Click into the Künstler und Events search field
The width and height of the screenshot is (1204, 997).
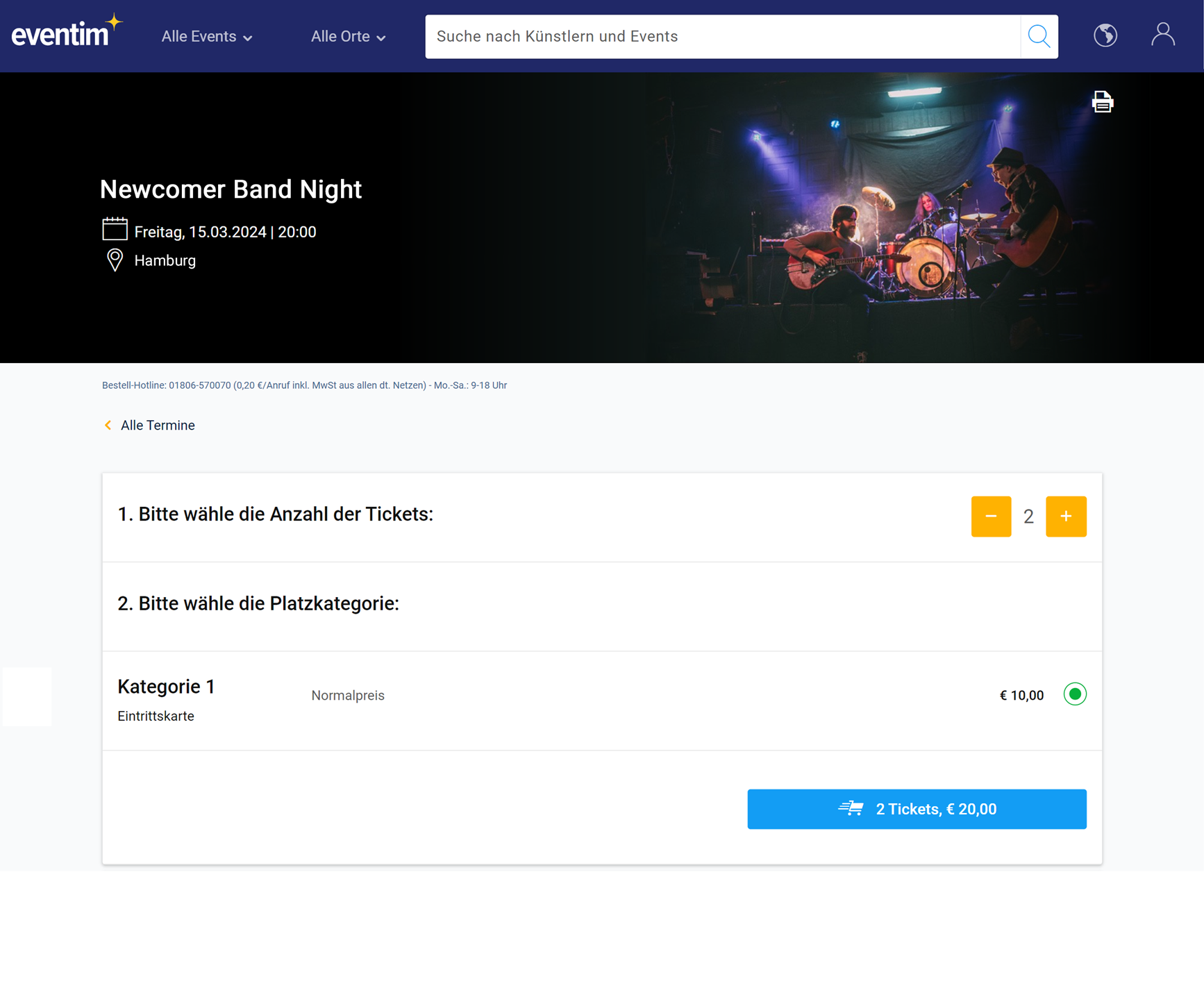(x=722, y=36)
